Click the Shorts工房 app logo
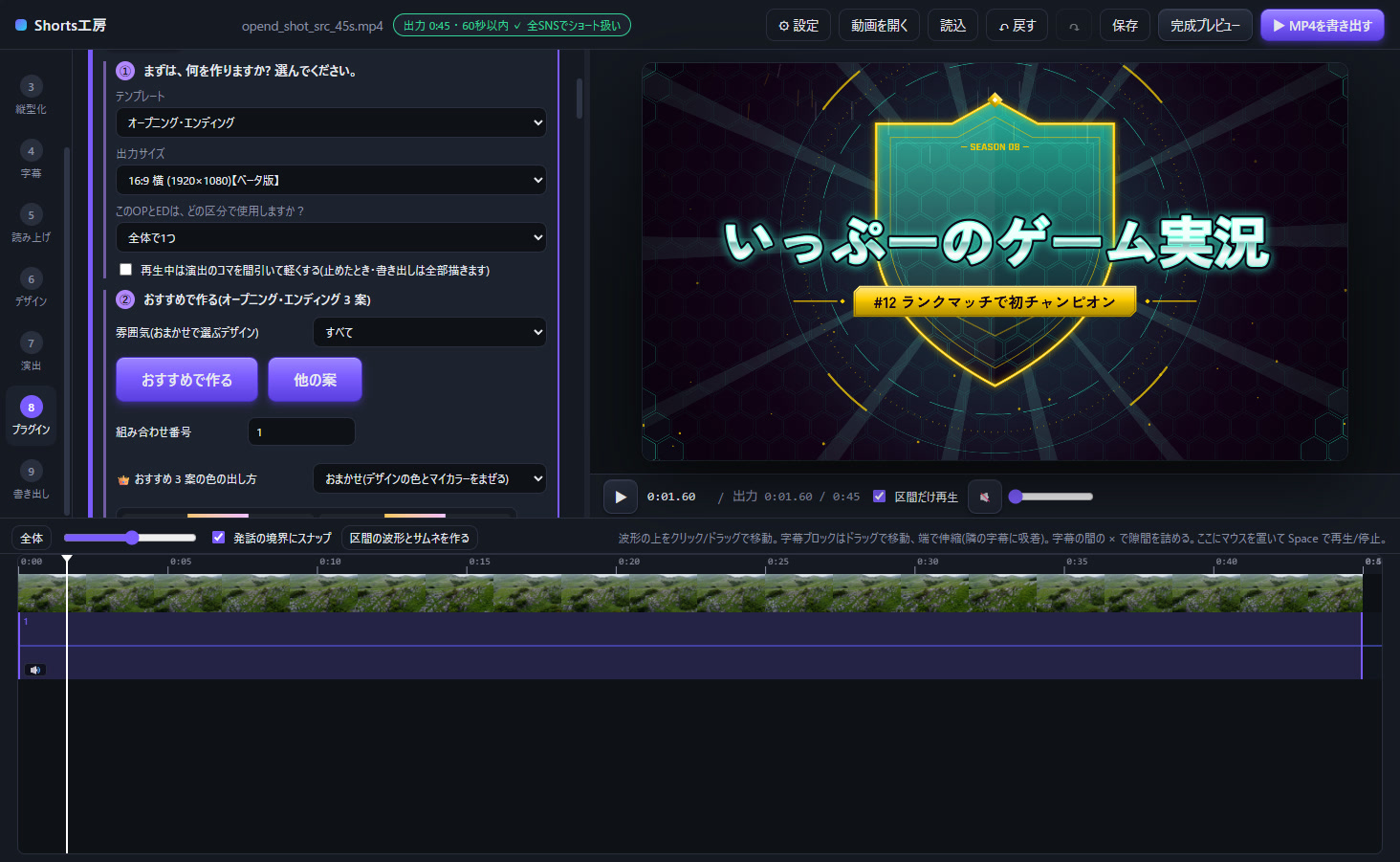1400x862 pixels. 61,26
